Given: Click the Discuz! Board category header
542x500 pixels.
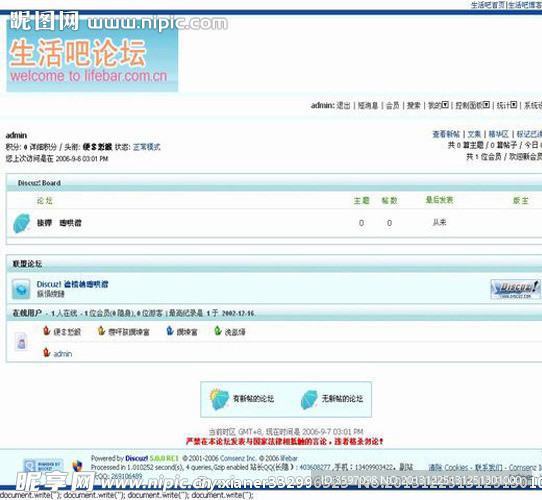Looking at the screenshot, I should click(x=39, y=183).
